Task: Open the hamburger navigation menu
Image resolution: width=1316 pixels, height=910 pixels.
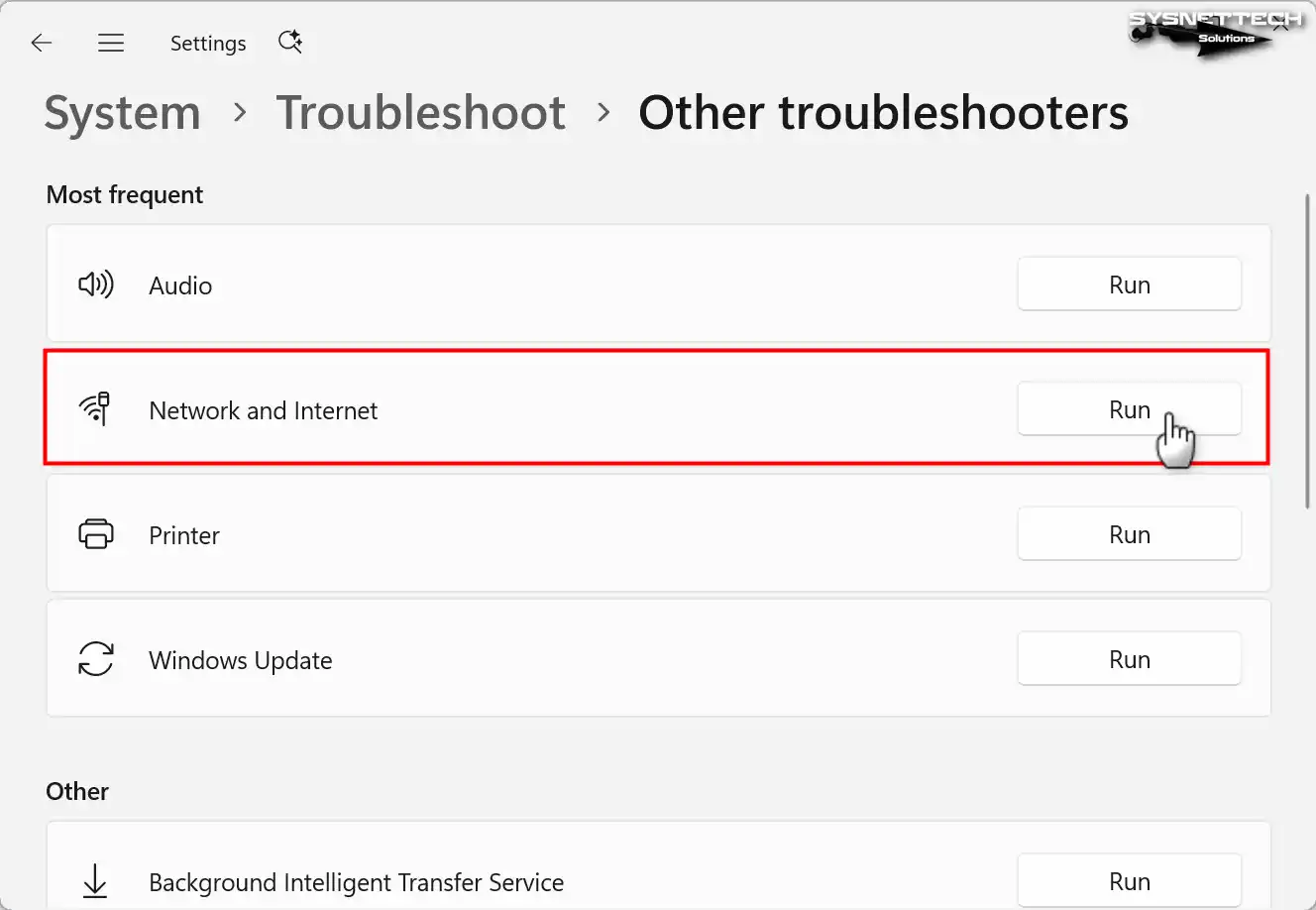Action: pos(111,43)
